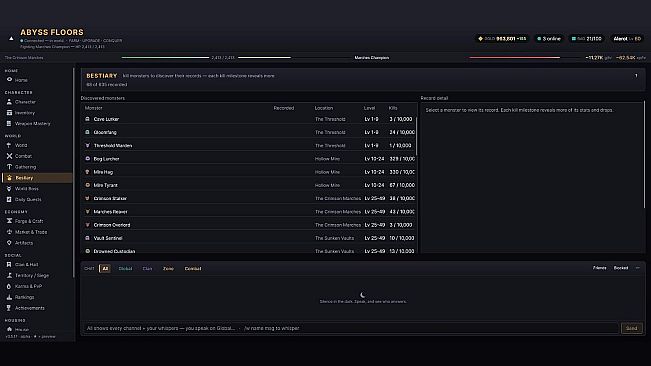
Task: Click the 3 online players indicator
Action: tap(549, 39)
